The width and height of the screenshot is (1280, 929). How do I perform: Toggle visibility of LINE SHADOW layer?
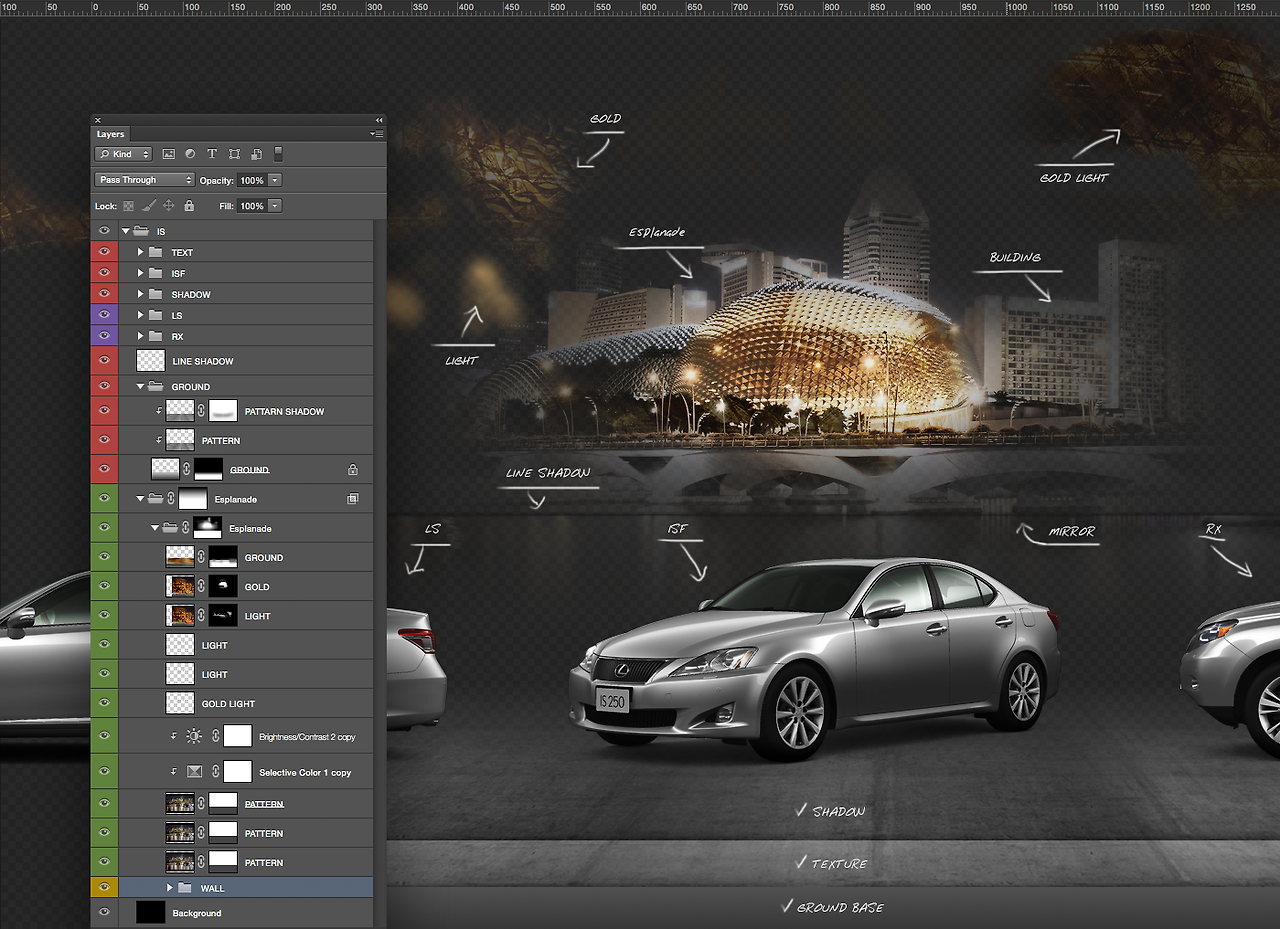pos(104,361)
